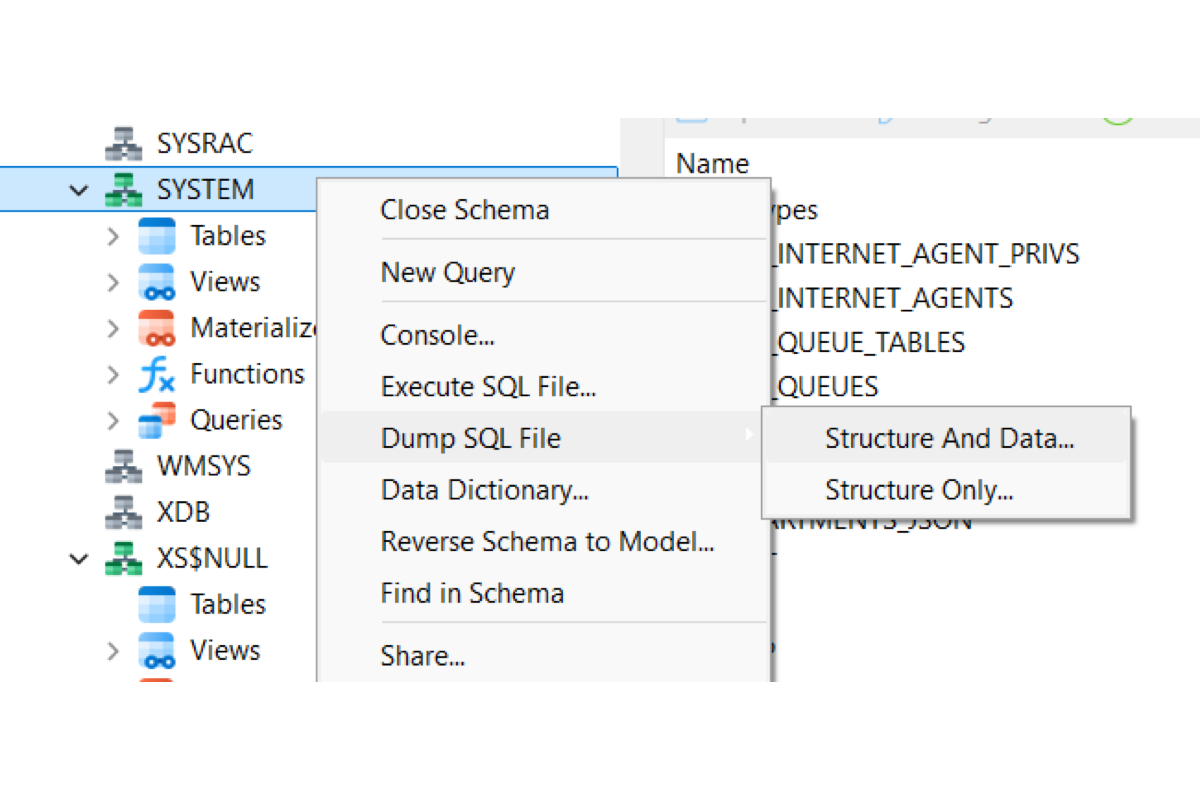1200x800 pixels.
Task: Choose Structure And Data from submenu
Action: 949,438
